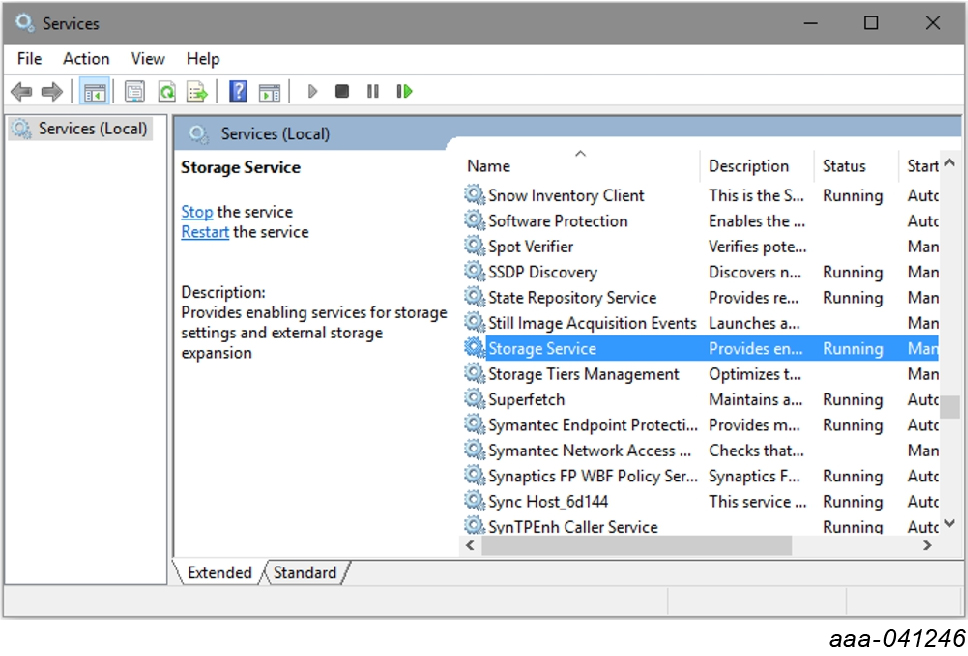
Task: Click the Back arrow toolbar icon
Action: click(21, 92)
